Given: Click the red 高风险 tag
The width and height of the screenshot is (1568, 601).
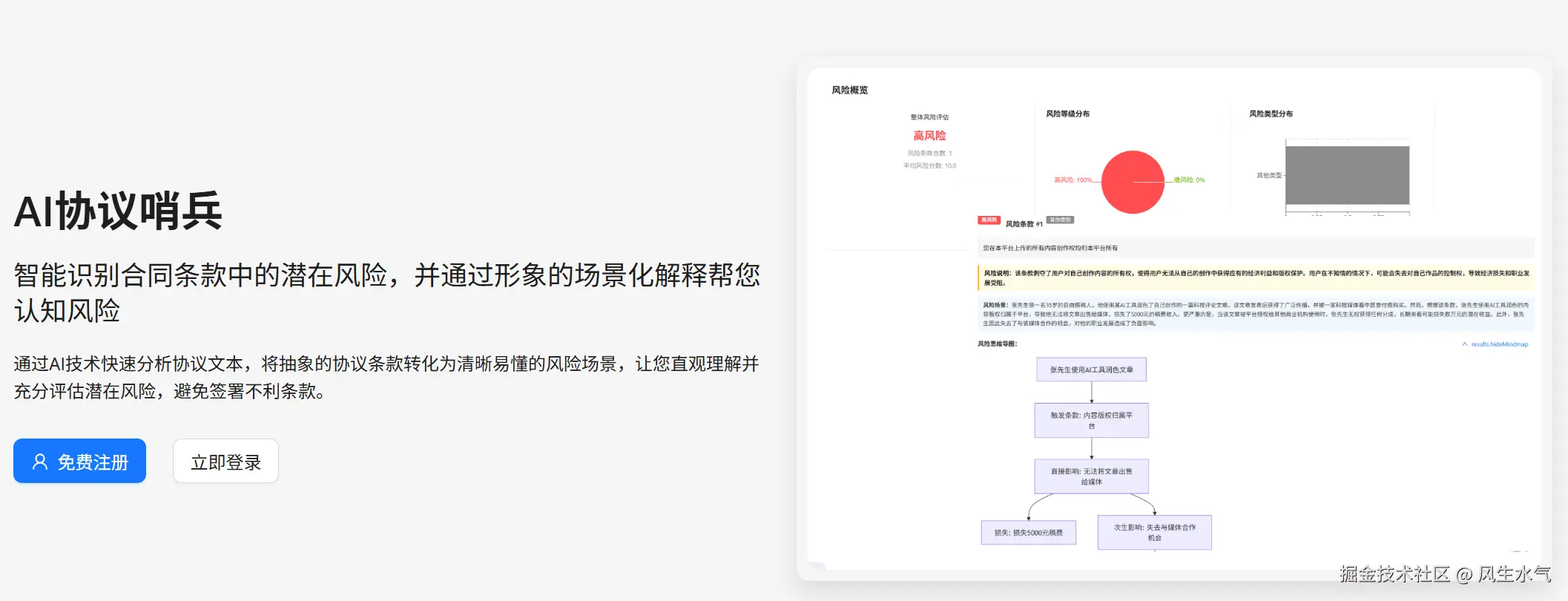Looking at the screenshot, I should point(989,220).
